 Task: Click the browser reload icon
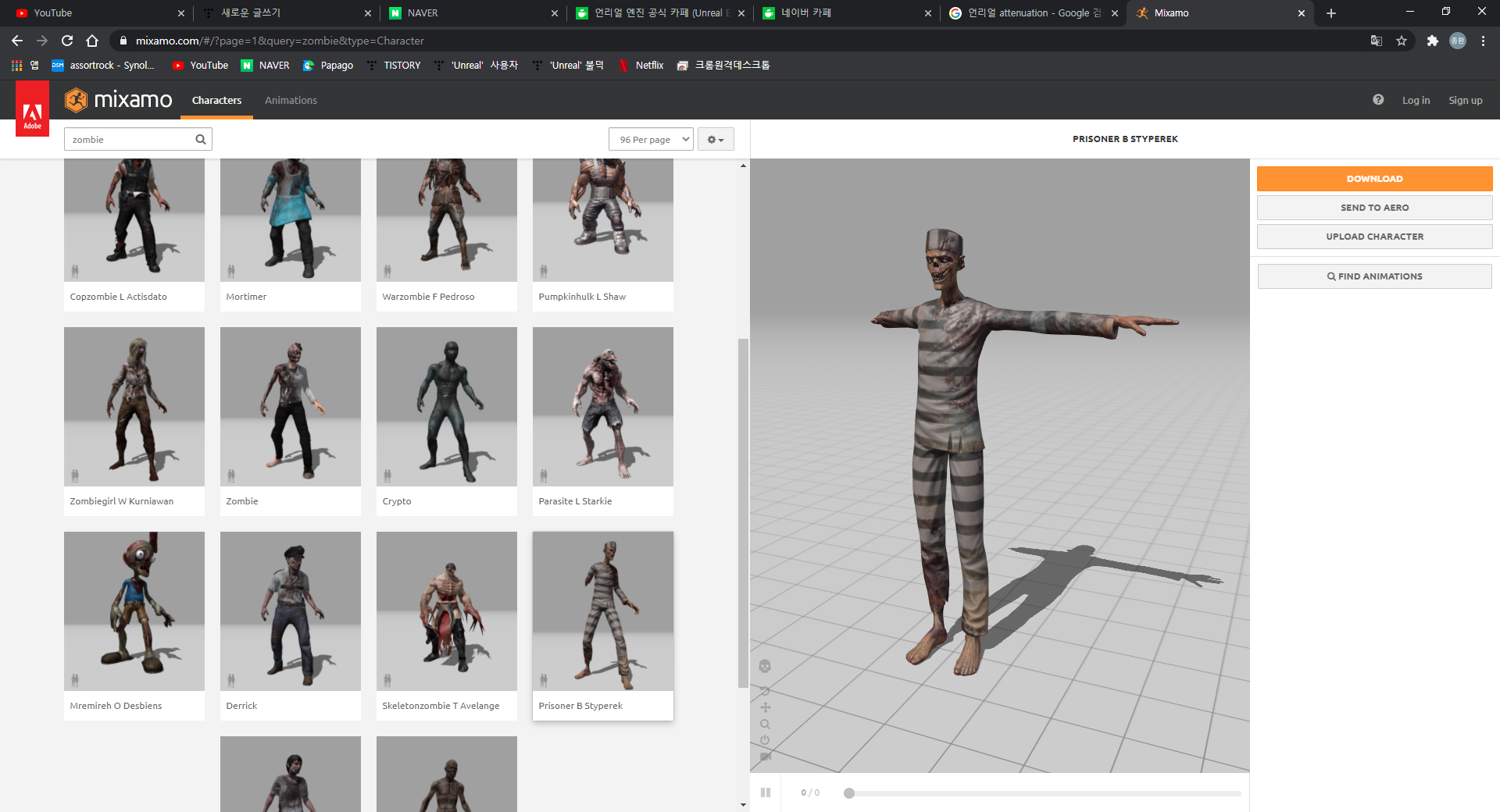[x=67, y=41]
